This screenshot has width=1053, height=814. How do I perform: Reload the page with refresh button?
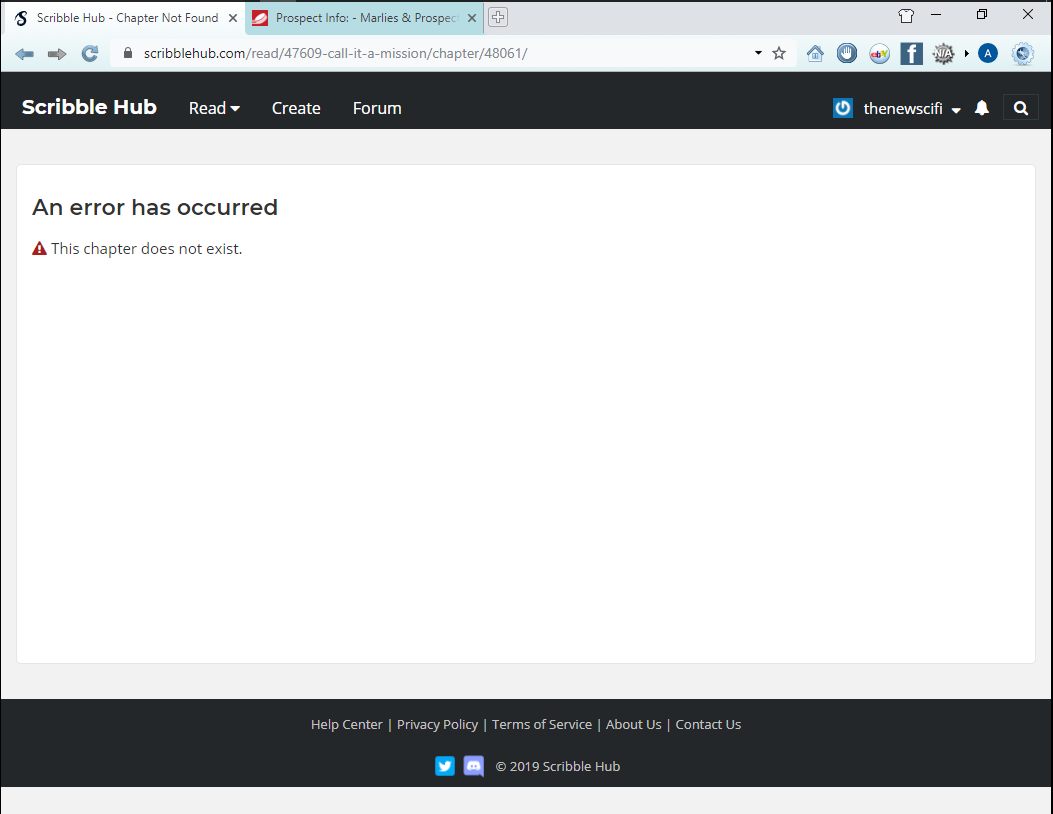(x=90, y=54)
